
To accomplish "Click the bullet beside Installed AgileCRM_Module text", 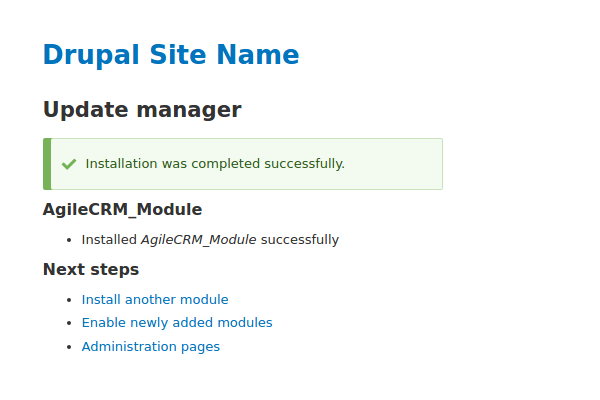I will click(x=69, y=241).
